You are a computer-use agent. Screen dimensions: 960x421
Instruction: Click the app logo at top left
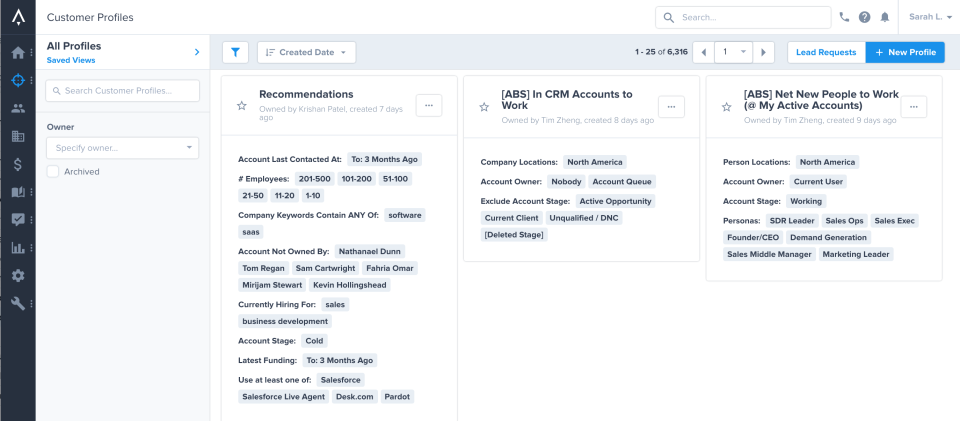click(x=18, y=17)
